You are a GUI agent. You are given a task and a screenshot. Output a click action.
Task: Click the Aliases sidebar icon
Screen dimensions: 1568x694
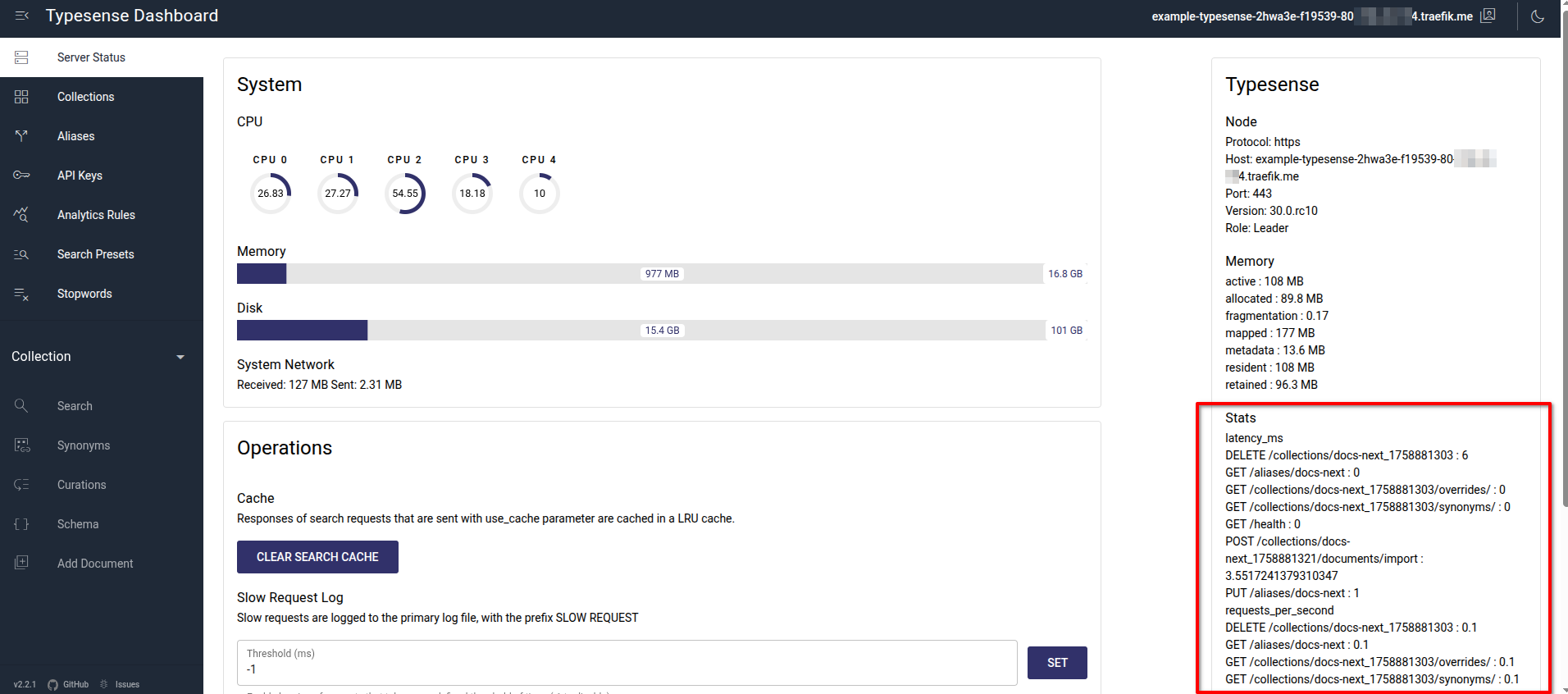click(x=21, y=136)
